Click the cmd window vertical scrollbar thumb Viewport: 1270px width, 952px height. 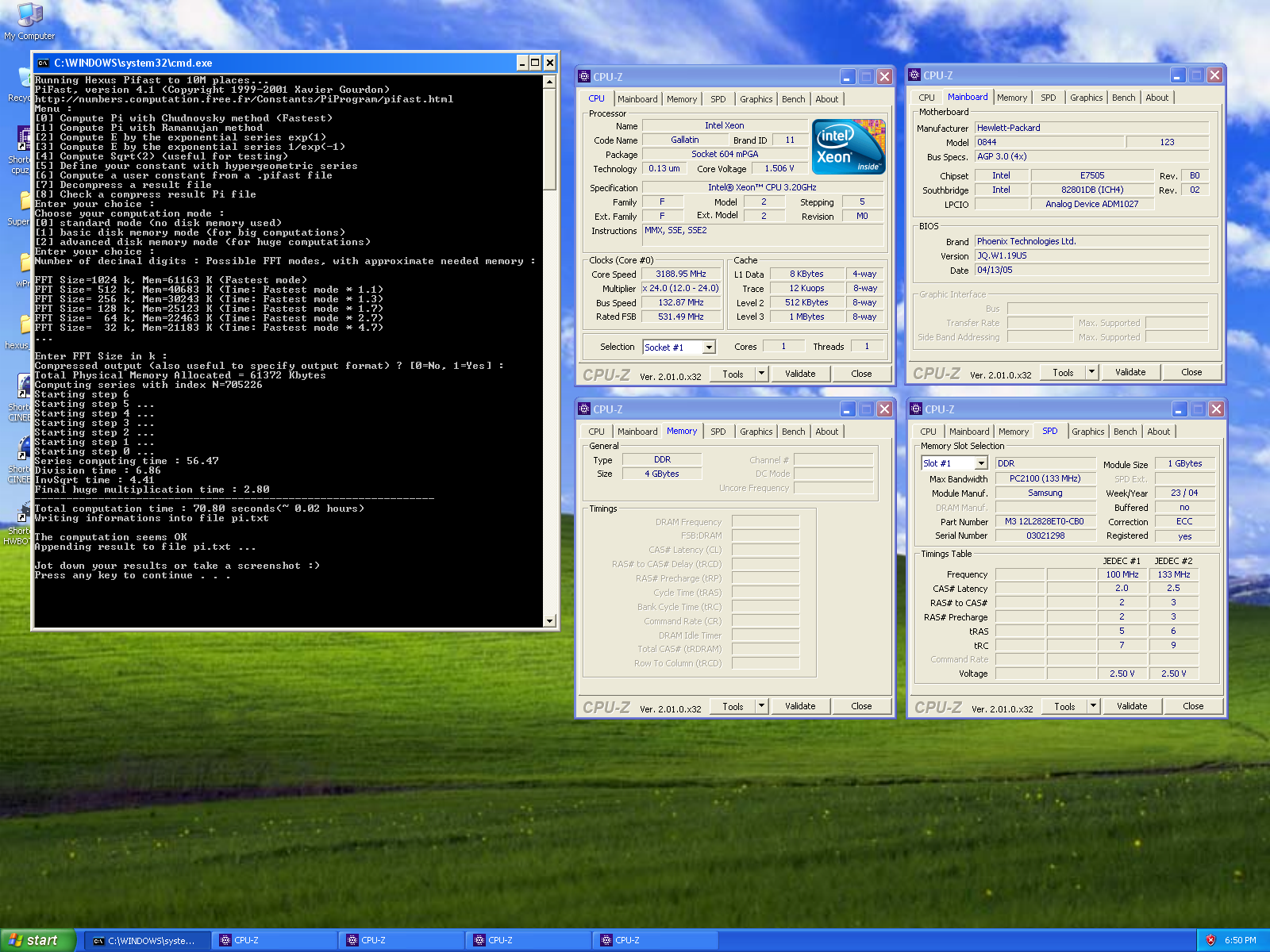[x=550, y=139]
